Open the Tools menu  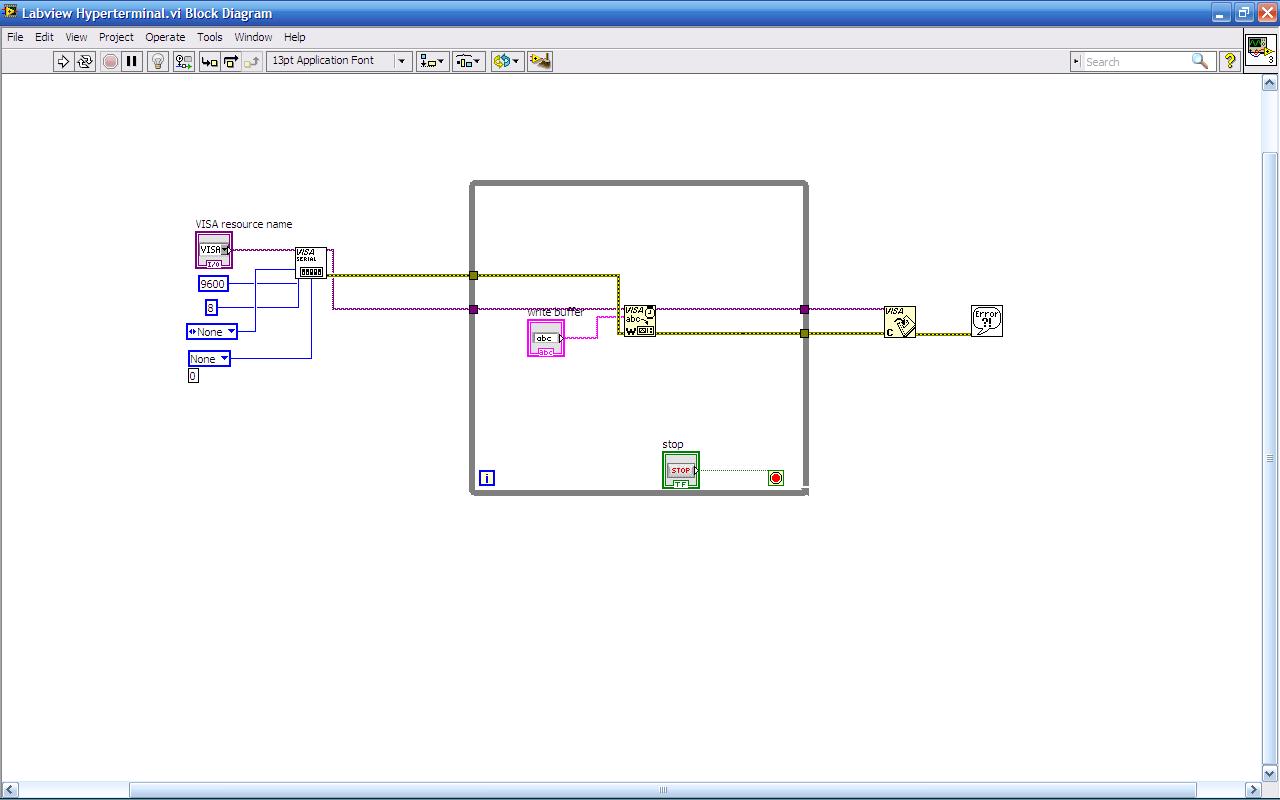coord(209,37)
